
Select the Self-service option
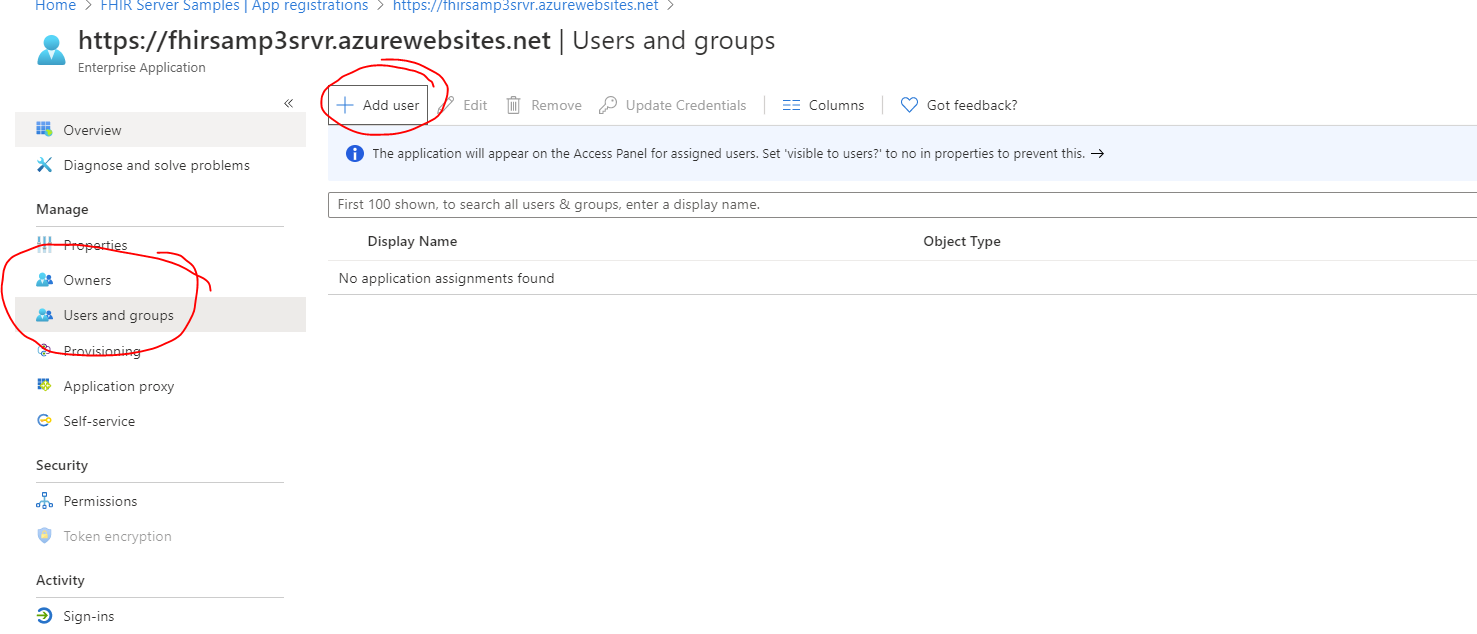(99, 420)
